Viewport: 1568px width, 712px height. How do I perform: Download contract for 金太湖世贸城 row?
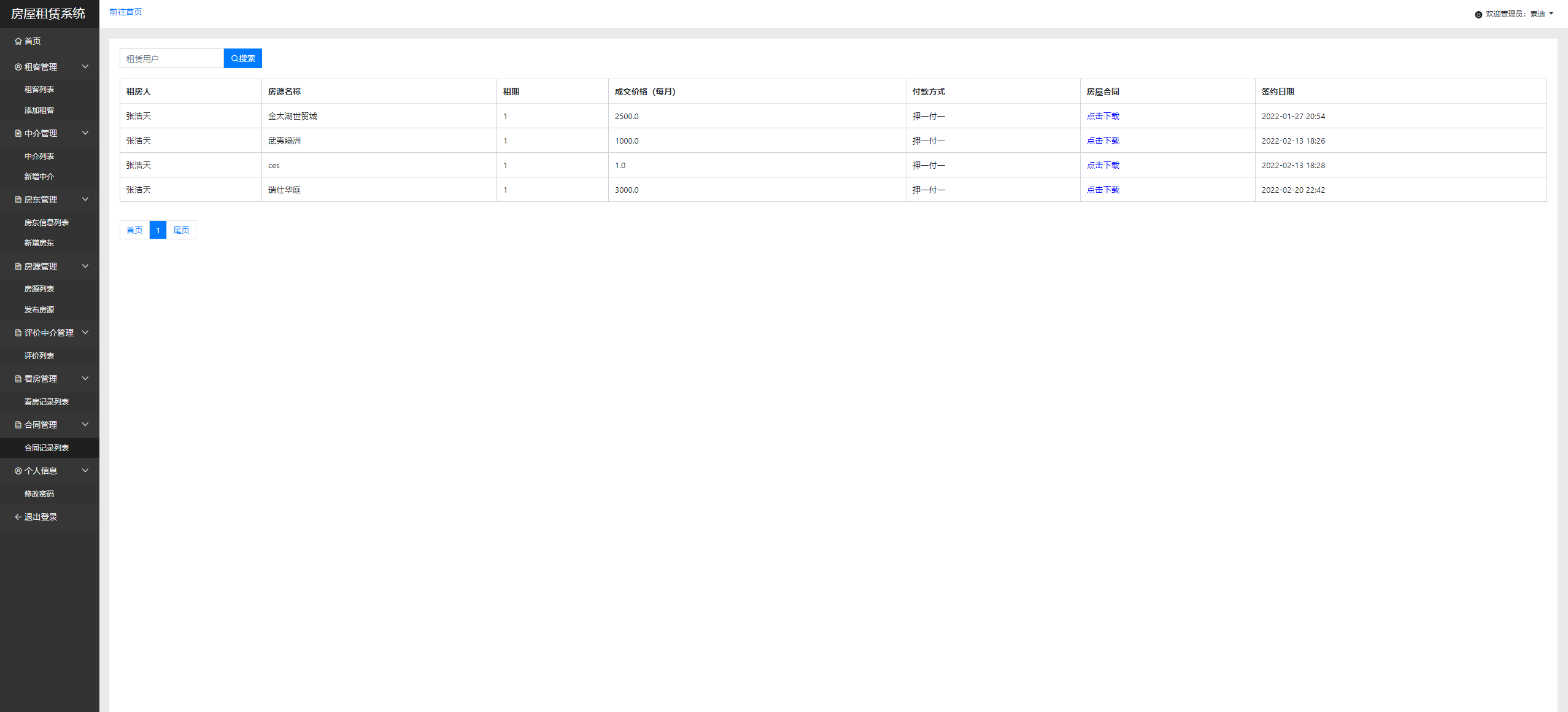point(1103,116)
